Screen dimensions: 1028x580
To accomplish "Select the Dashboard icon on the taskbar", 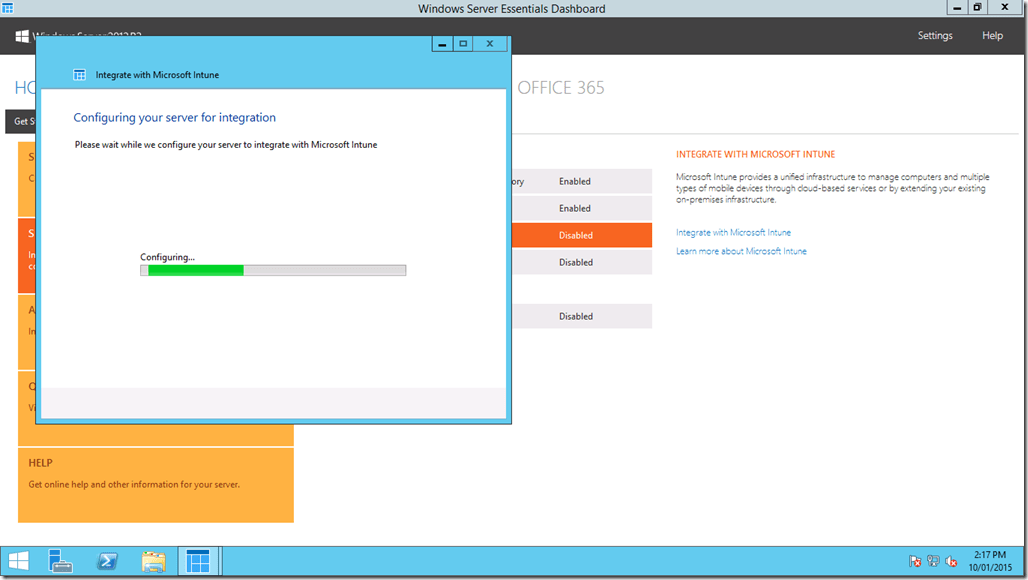I will [x=199, y=561].
